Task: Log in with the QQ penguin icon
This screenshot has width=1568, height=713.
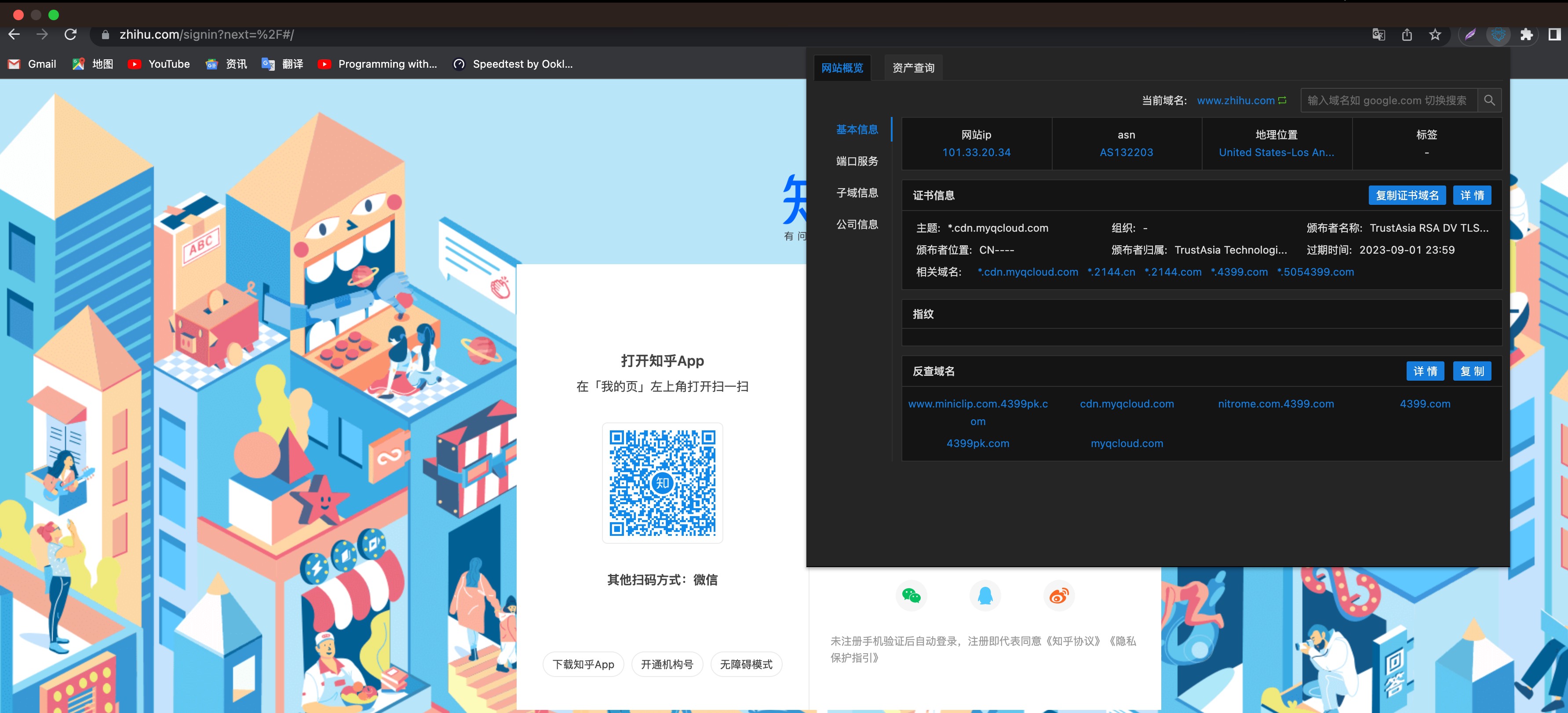Action: tap(985, 595)
